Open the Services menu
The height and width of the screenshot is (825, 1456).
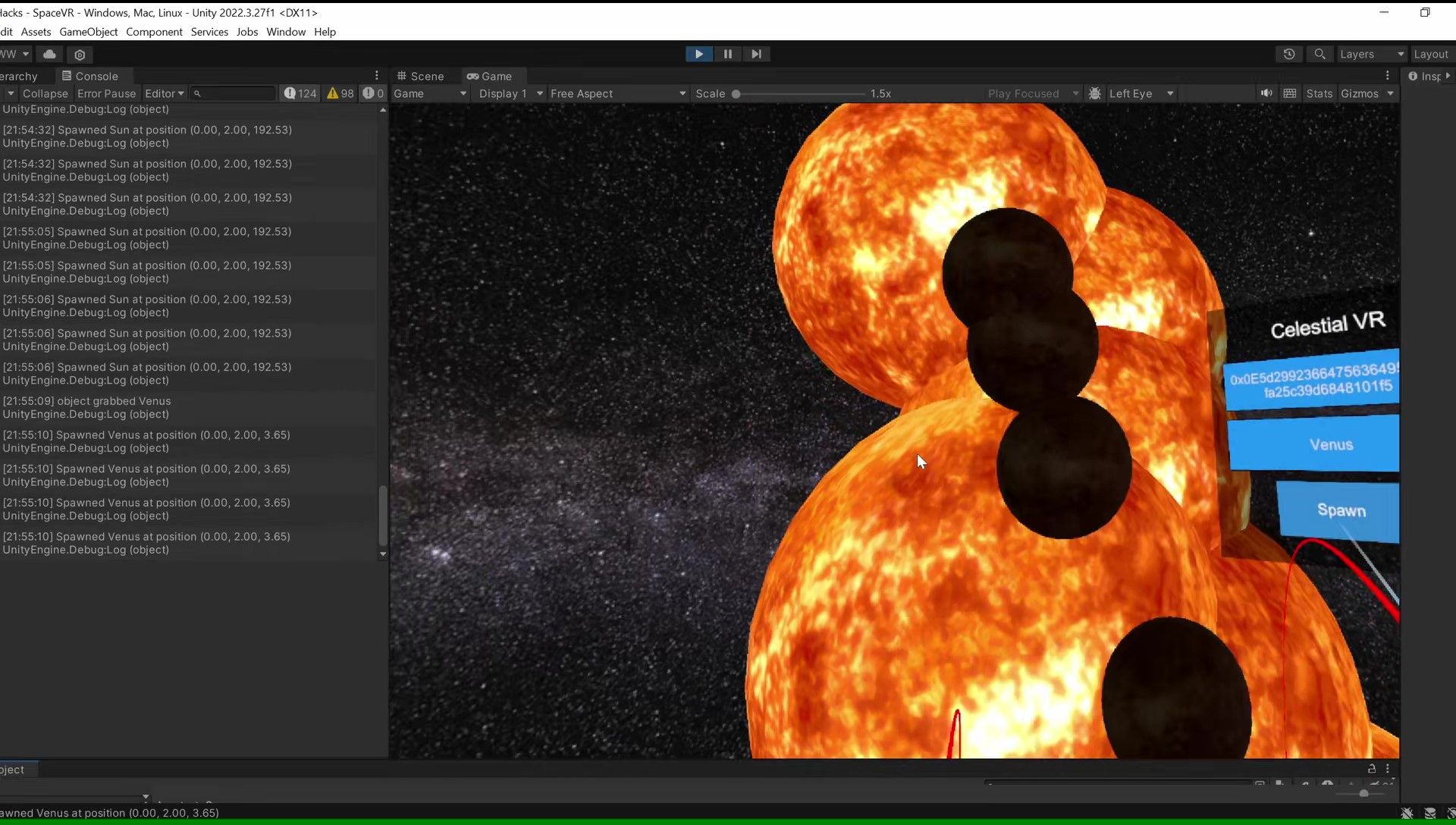[209, 31]
